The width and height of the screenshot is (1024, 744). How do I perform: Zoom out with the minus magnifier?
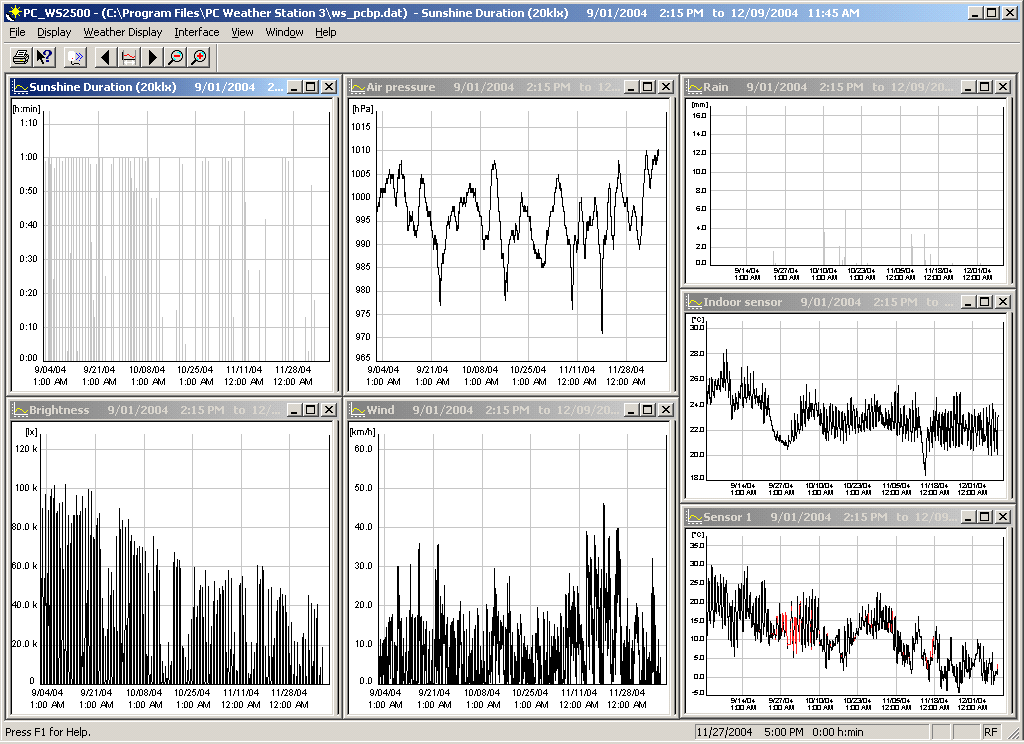click(176, 57)
